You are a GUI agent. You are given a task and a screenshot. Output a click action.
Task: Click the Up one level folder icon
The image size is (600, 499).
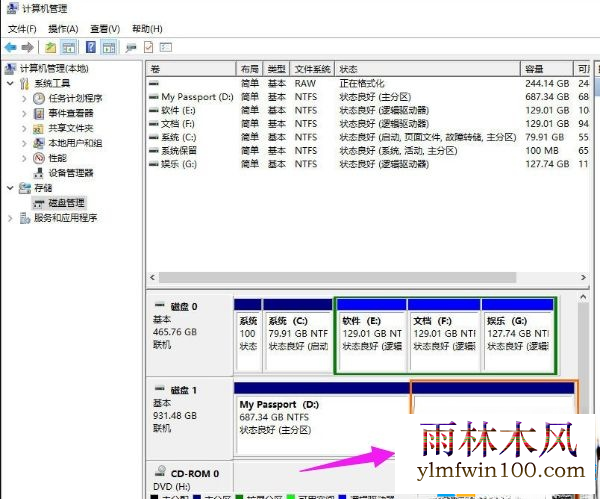click(x=51, y=47)
